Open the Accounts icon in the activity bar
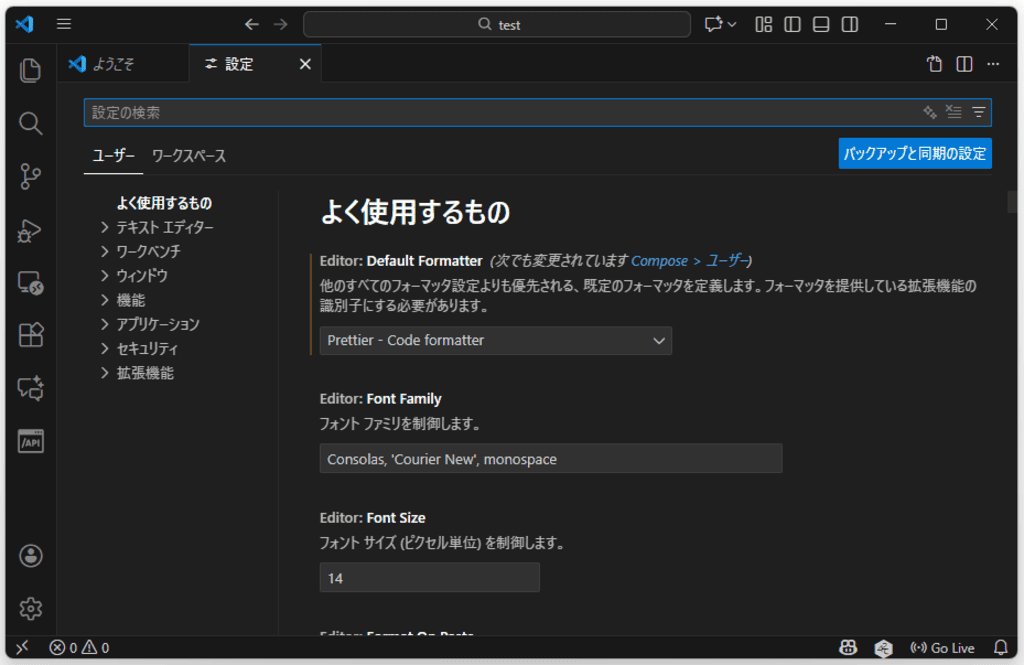This screenshot has width=1024, height=665. click(x=30, y=556)
